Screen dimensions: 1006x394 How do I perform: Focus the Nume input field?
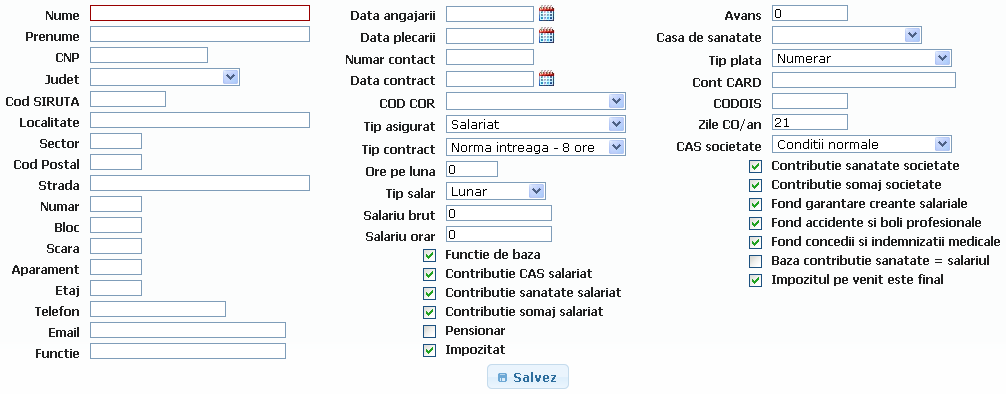click(200, 13)
